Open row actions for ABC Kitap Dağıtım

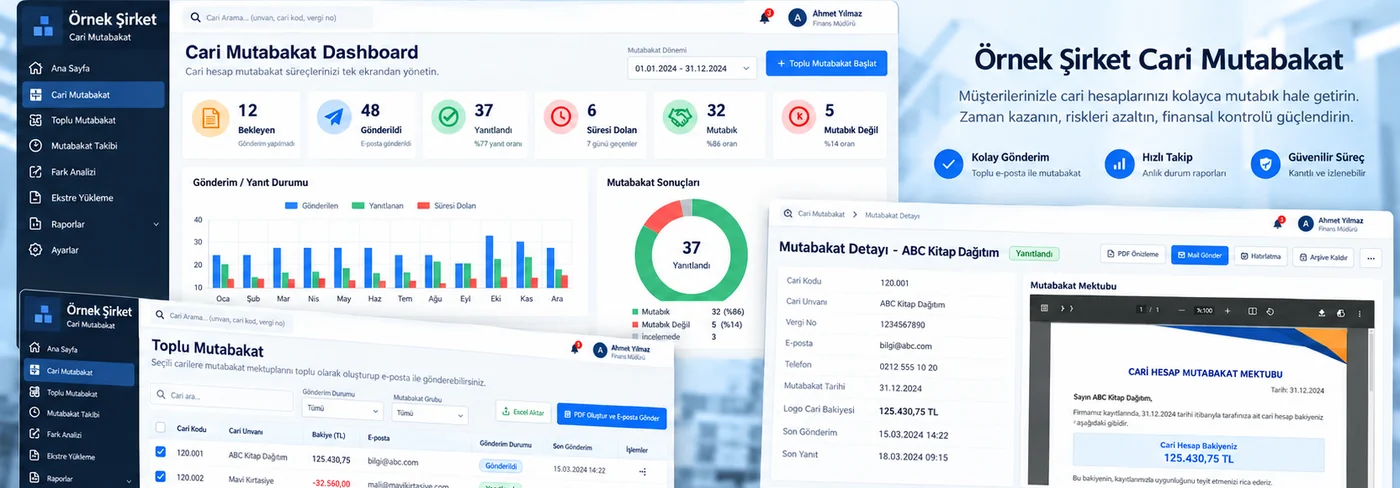(643, 471)
